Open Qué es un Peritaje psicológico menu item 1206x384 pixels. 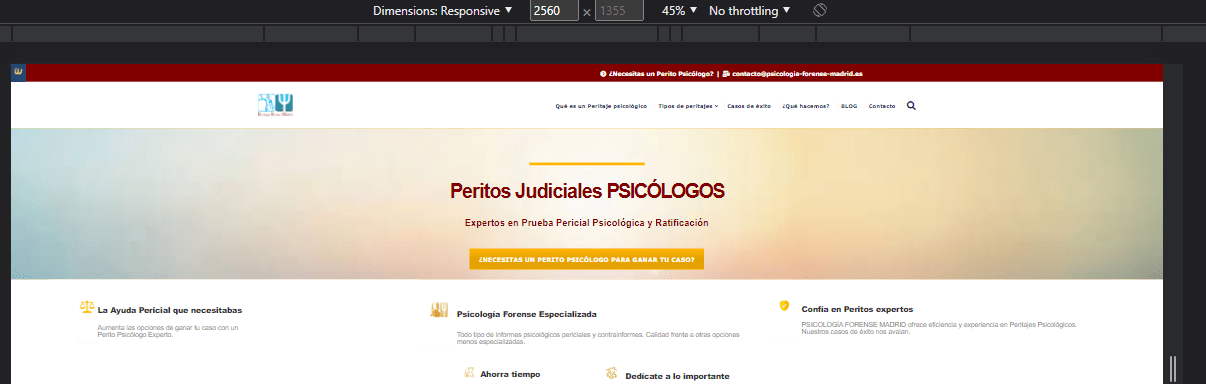[x=601, y=105]
